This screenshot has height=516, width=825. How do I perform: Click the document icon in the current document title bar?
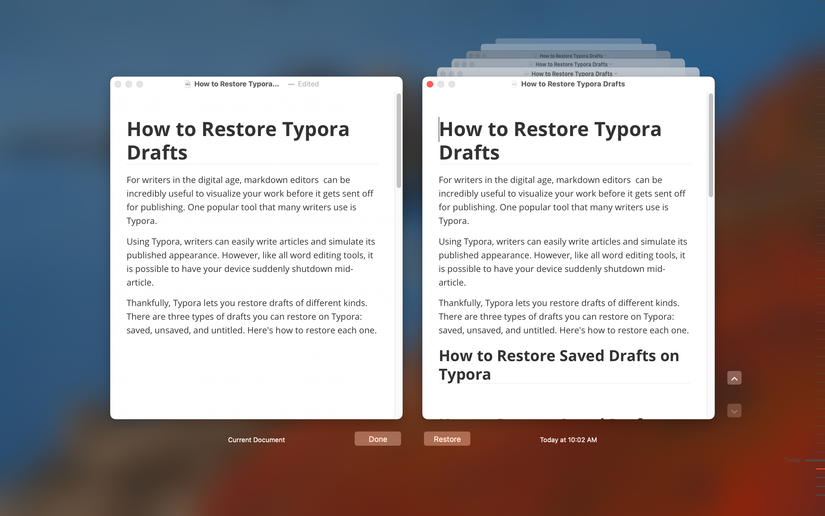[x=187, y=84]
